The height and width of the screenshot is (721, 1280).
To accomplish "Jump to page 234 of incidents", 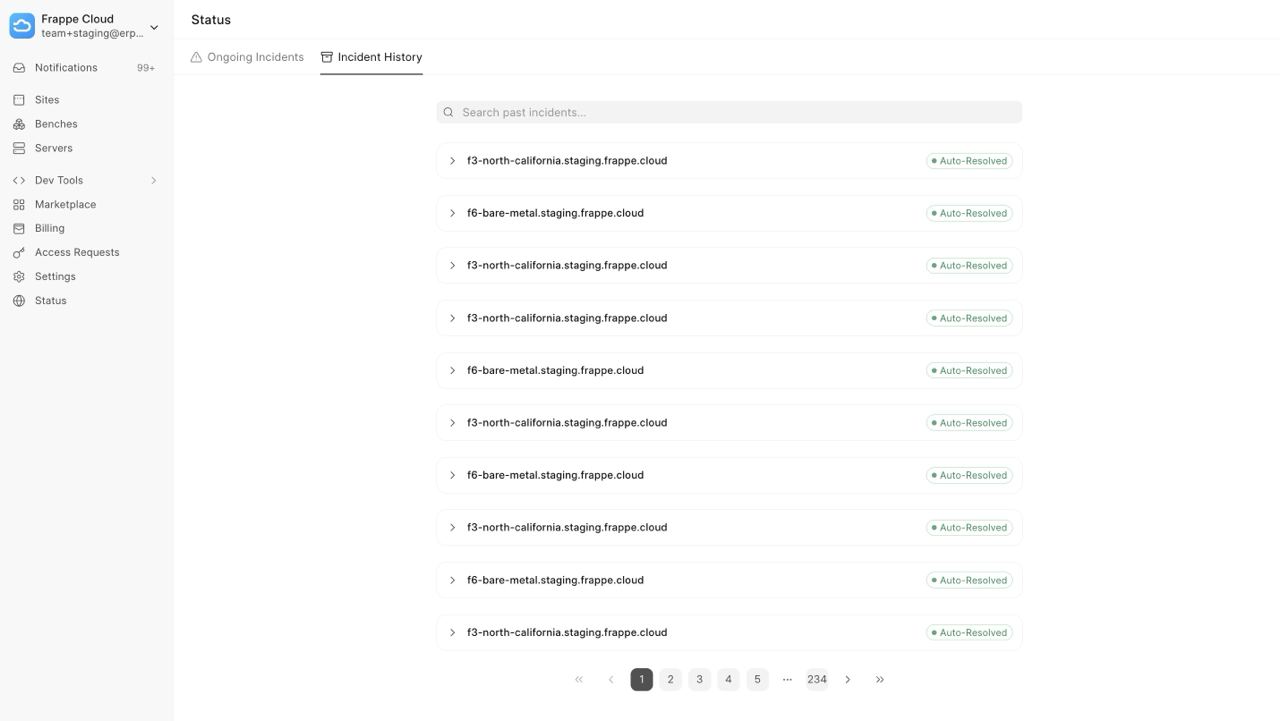I will (x=817, y=680).
